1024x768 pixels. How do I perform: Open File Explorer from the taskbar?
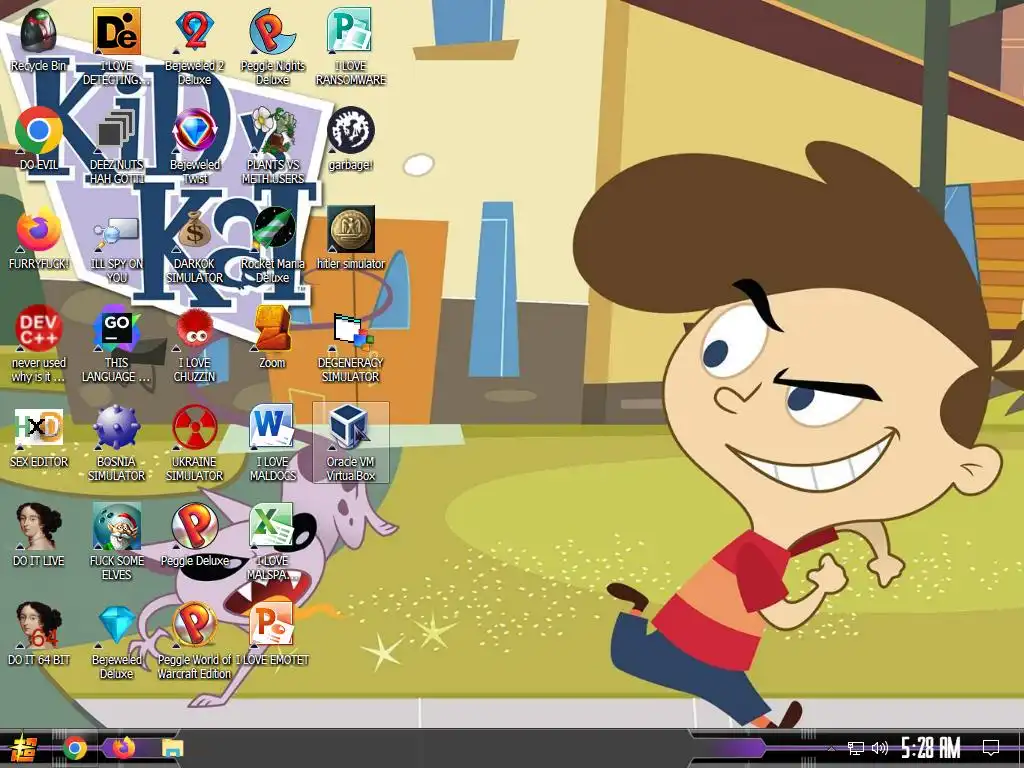pyautogui.click(x=172, y=748)
